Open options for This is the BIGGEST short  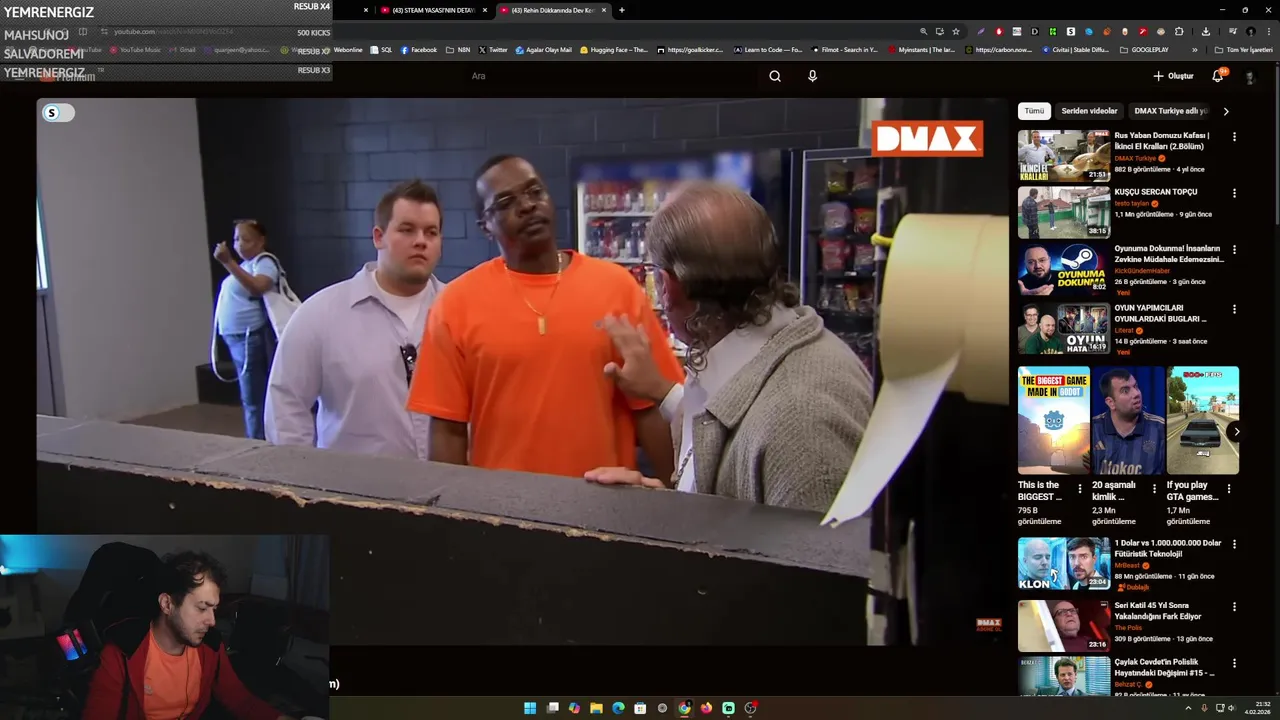1079,489
